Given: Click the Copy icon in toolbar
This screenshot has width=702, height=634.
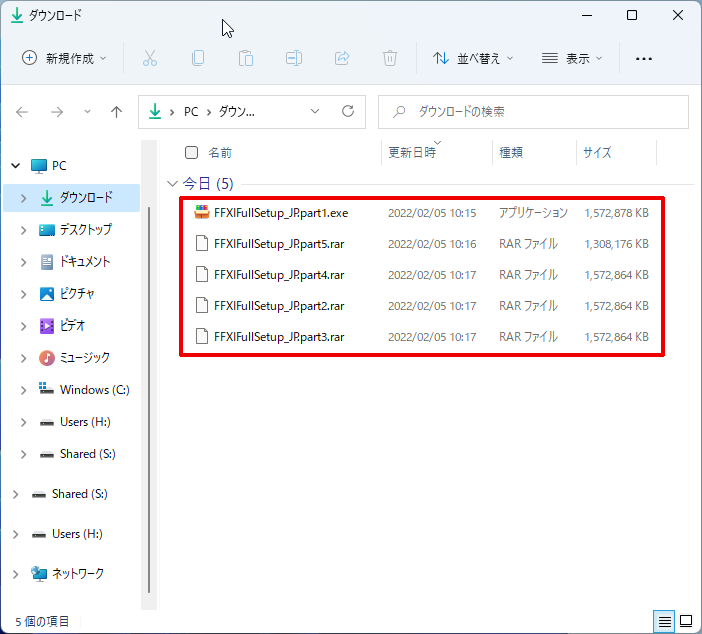Looking at the screenshot, I should click(198, 58).
